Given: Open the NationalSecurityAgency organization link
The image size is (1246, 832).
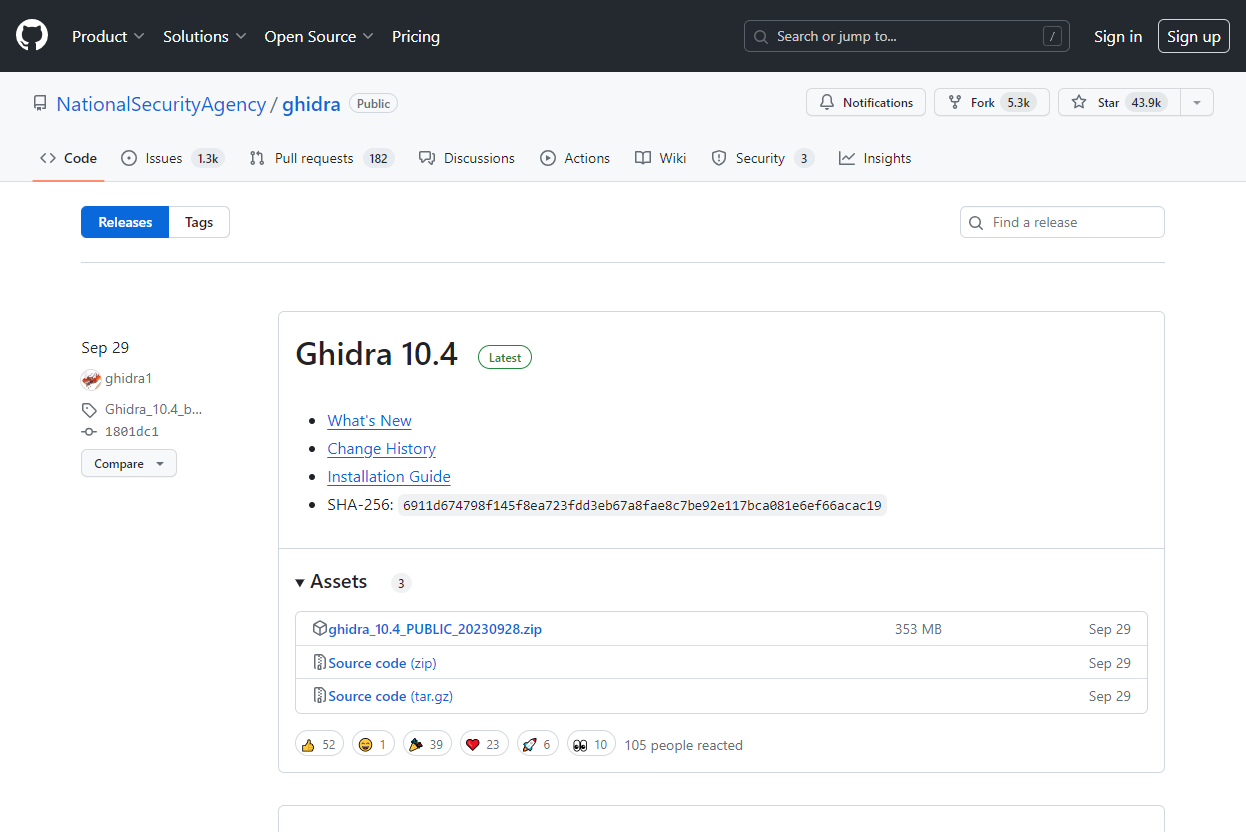Looking at the screenshot, I should pyautogui.click(x=161, y=104).
